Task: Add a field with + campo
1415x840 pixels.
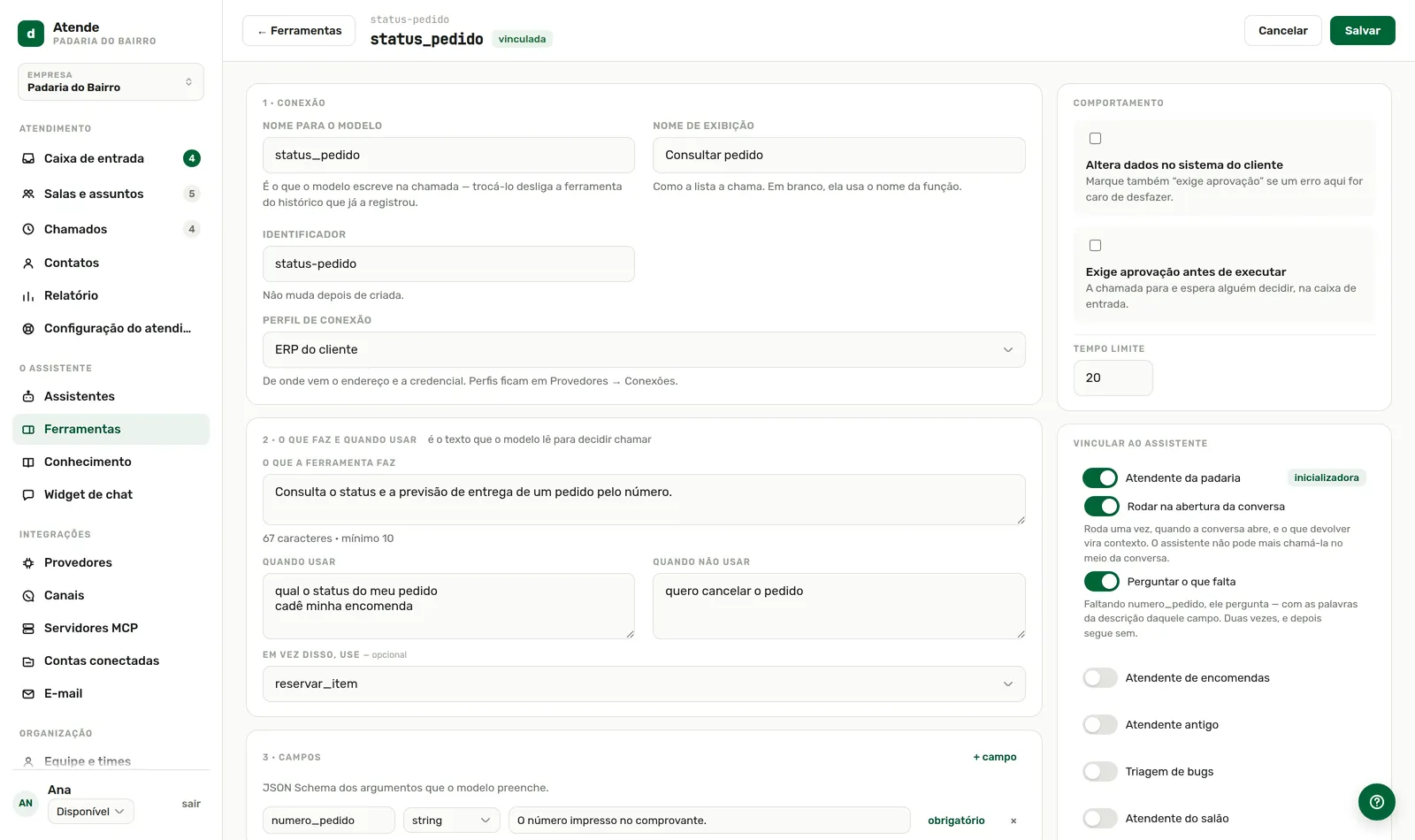Action: tap(995, 757)
